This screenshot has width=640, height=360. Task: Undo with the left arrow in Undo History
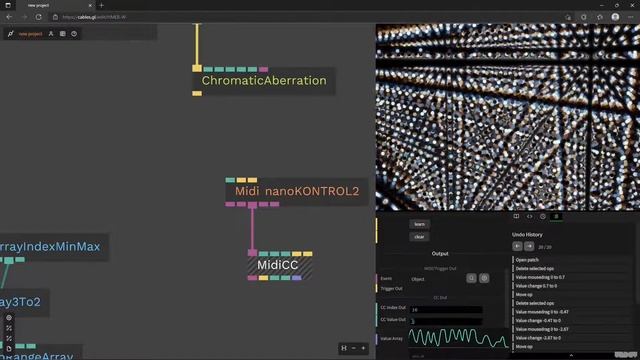point(517,247)
